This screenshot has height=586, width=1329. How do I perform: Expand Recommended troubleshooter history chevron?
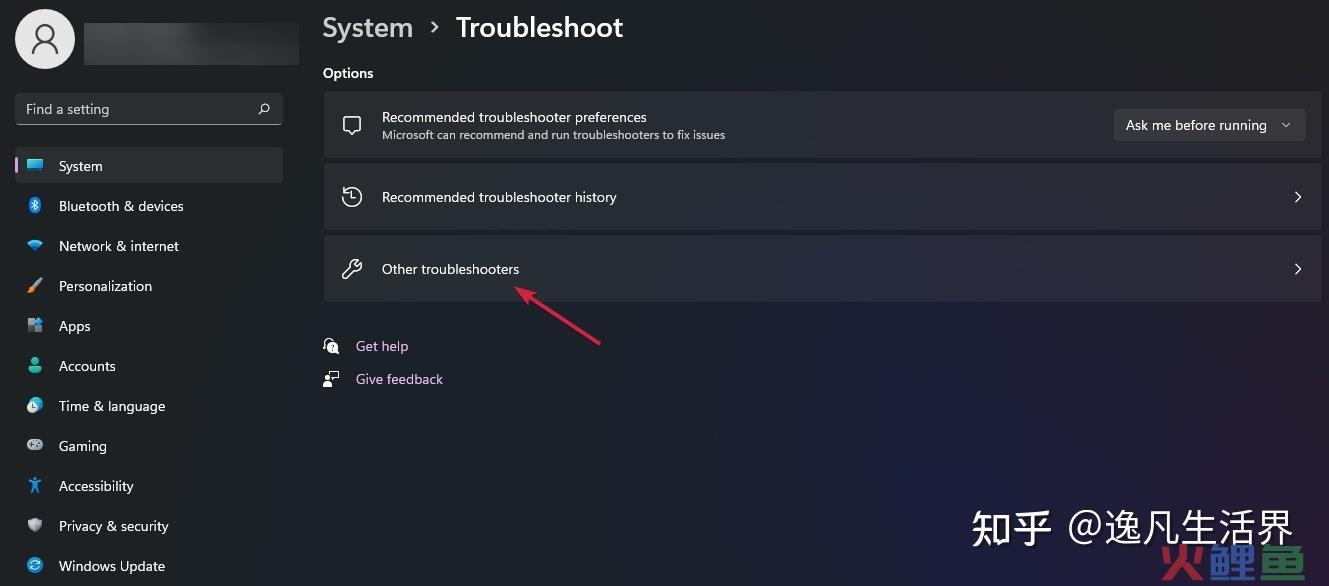(x=1298, y=197)
